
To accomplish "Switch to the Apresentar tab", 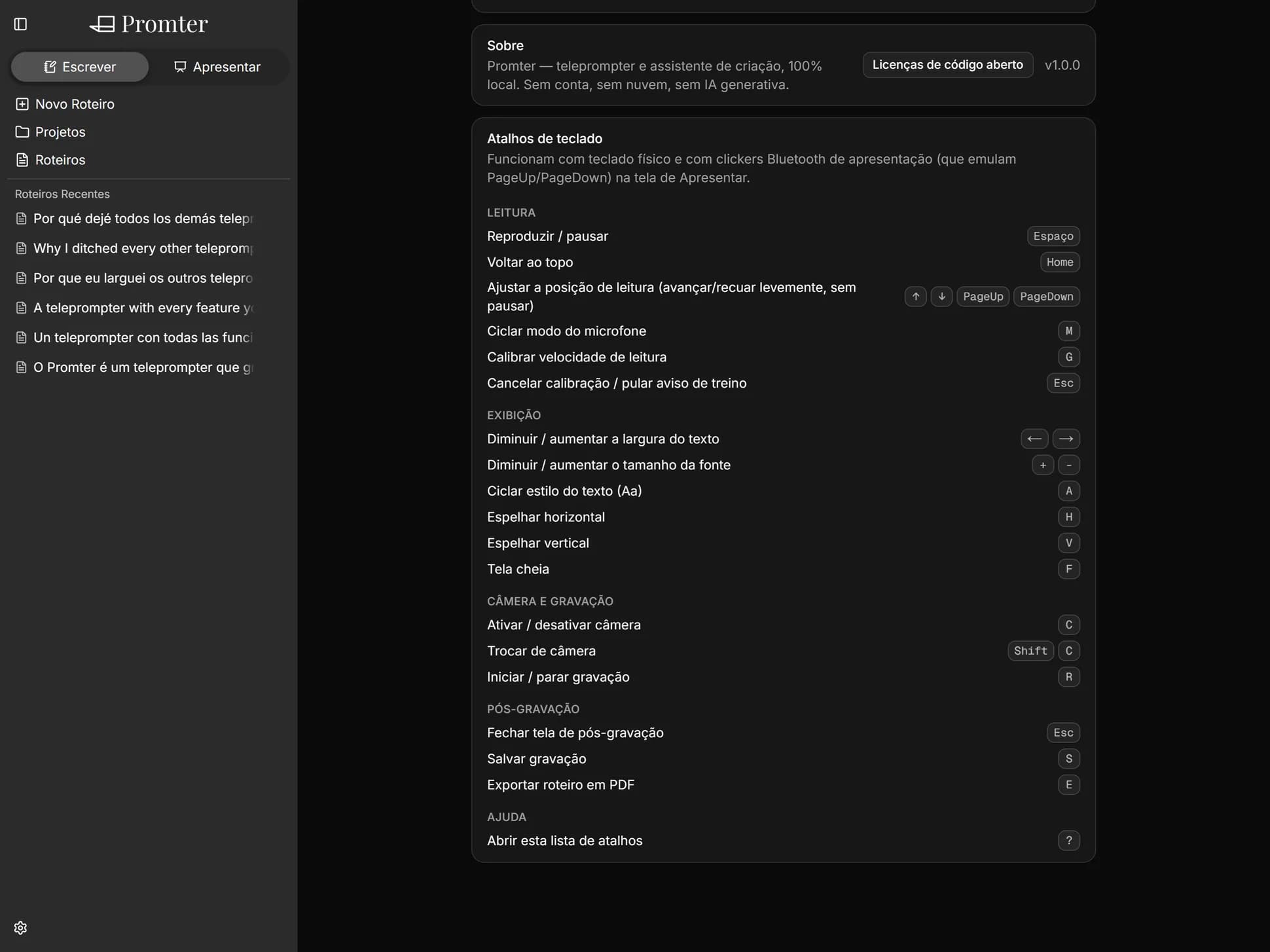I will pos(217,67).
